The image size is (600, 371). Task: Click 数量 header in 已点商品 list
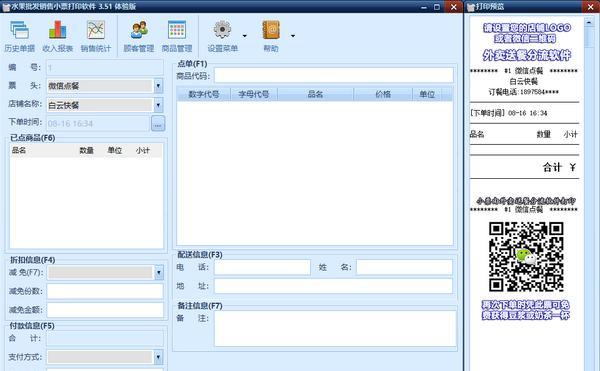pos(86,150)
